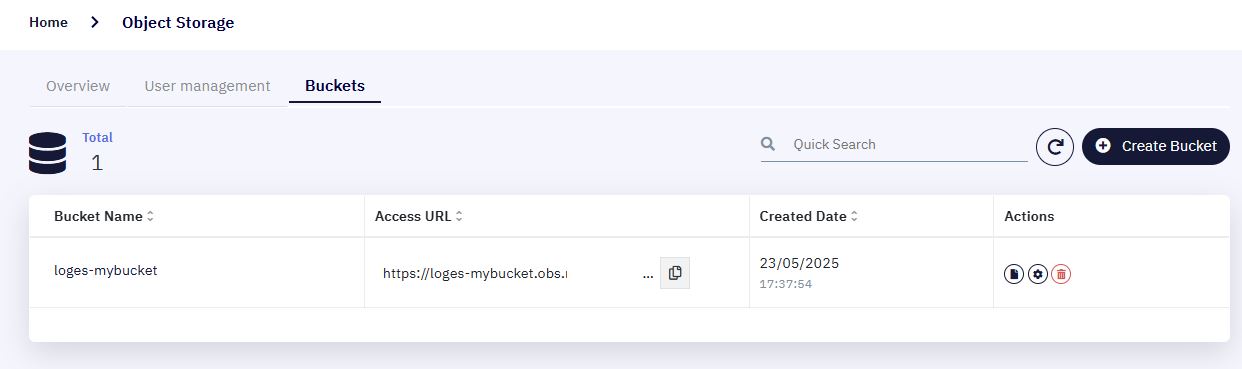Click the stacked database icon beside Total
1242x369 pixels.
click(48, 154)
